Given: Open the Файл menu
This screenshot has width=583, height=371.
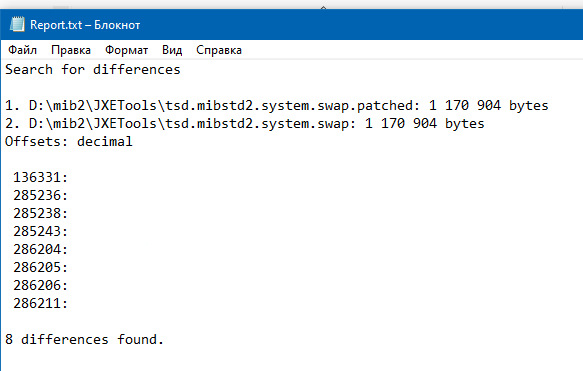Looking at the screenshot, I should [23, 50].
